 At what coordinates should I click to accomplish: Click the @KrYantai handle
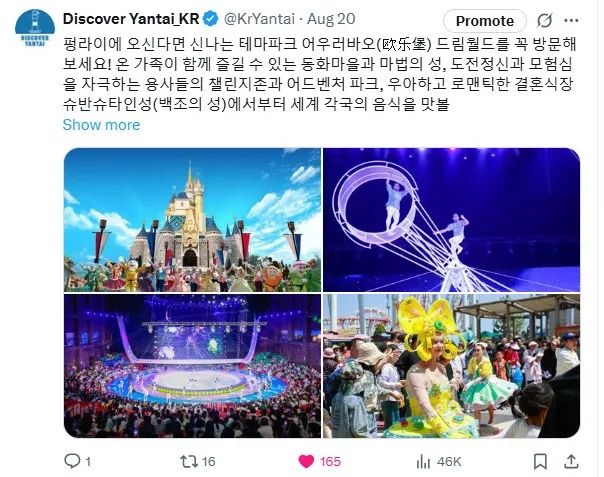coord(259,19)
